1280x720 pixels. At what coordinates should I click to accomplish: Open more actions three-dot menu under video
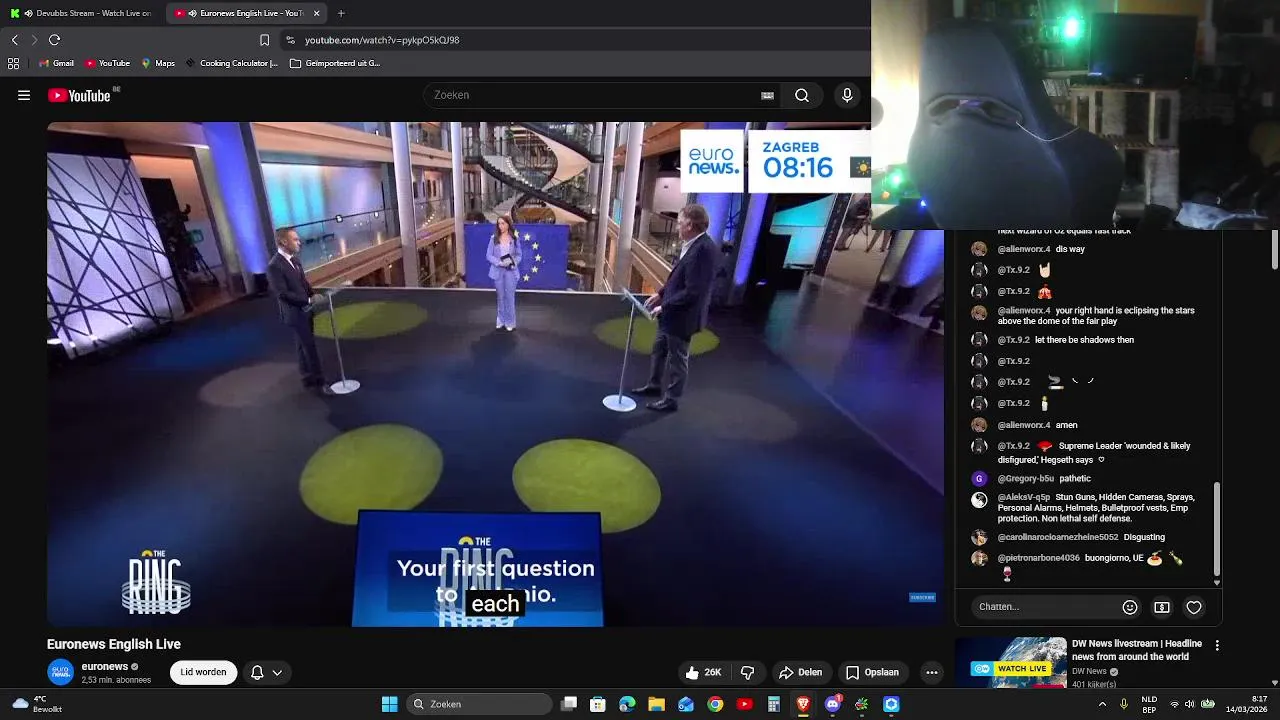(x=932, y=673)
